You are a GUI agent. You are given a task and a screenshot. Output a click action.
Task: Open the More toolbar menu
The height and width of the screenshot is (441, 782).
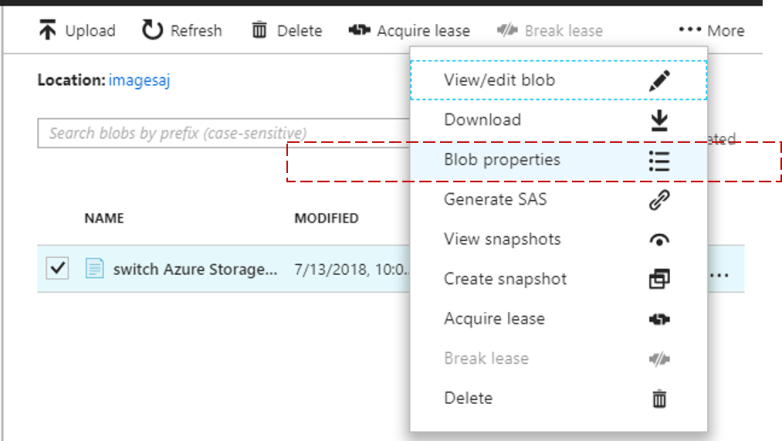point(711,30)
